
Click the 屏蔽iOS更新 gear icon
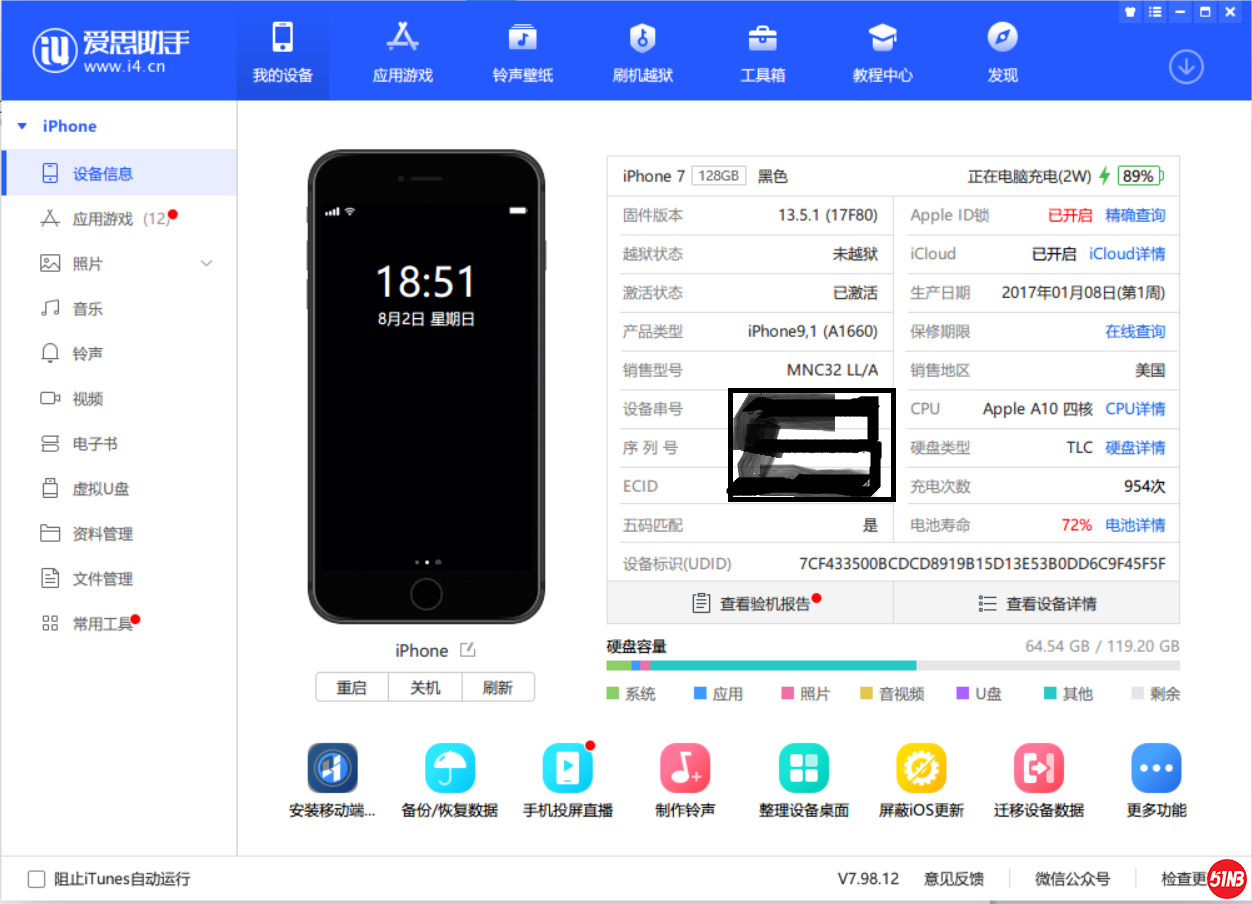921,768
